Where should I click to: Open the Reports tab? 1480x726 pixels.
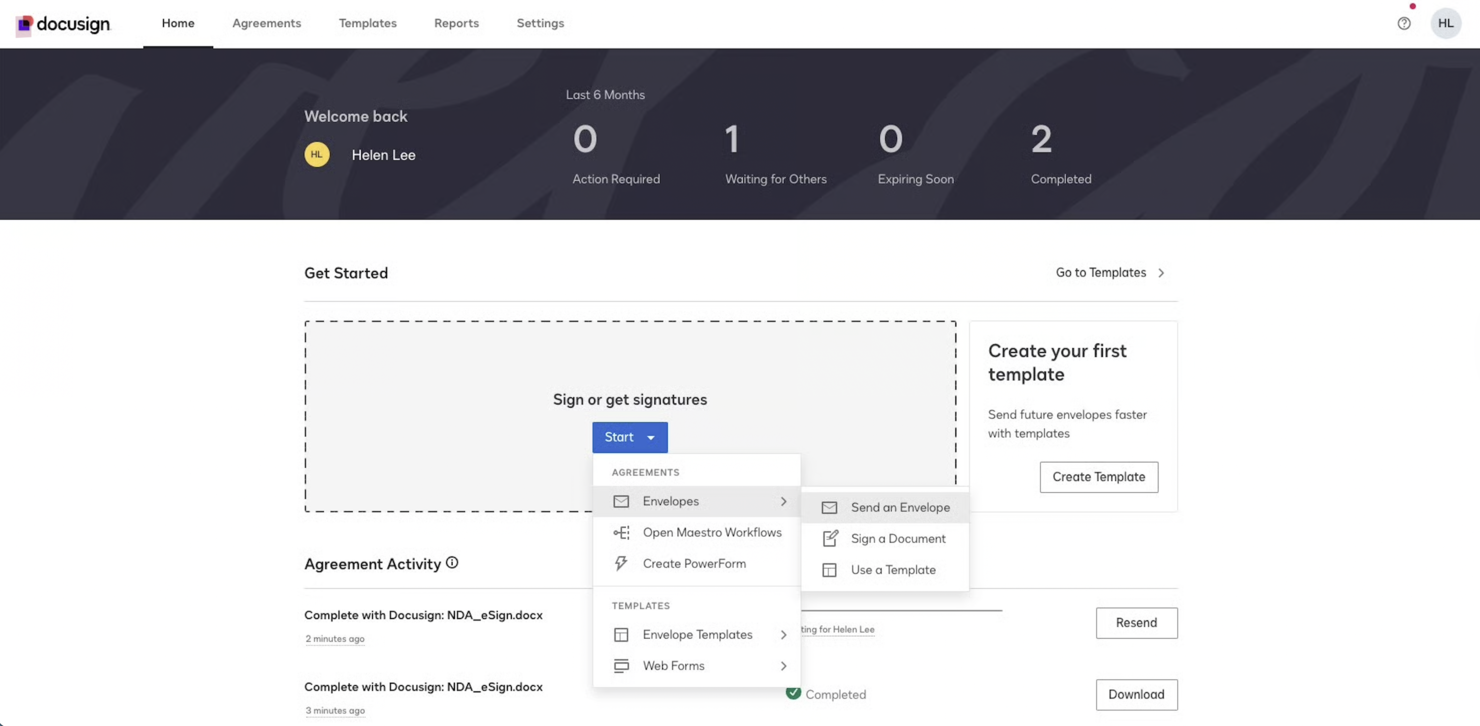coord(456,23)
